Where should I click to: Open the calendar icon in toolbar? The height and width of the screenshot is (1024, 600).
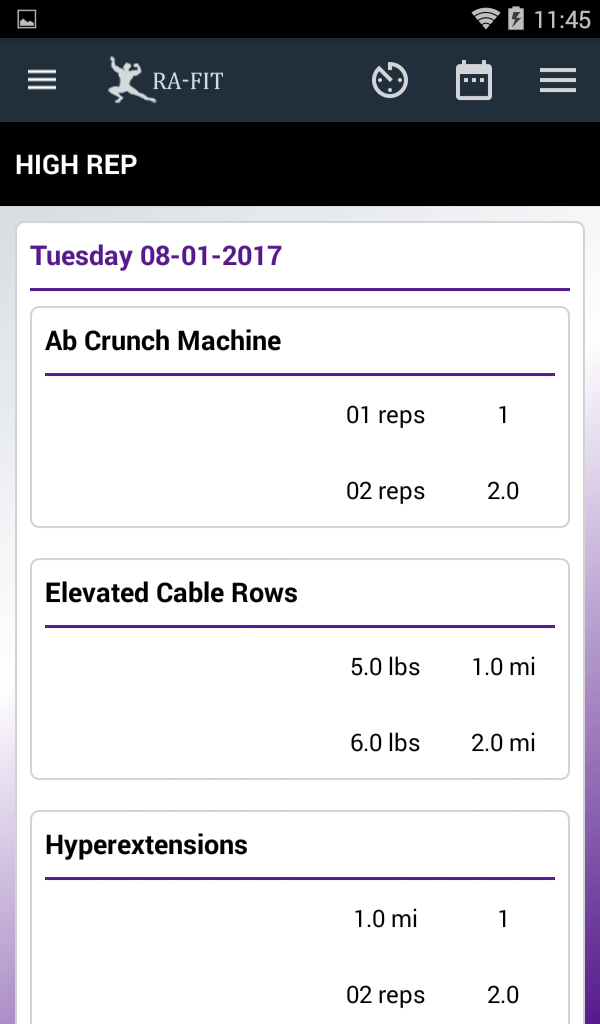click(474, 81)
